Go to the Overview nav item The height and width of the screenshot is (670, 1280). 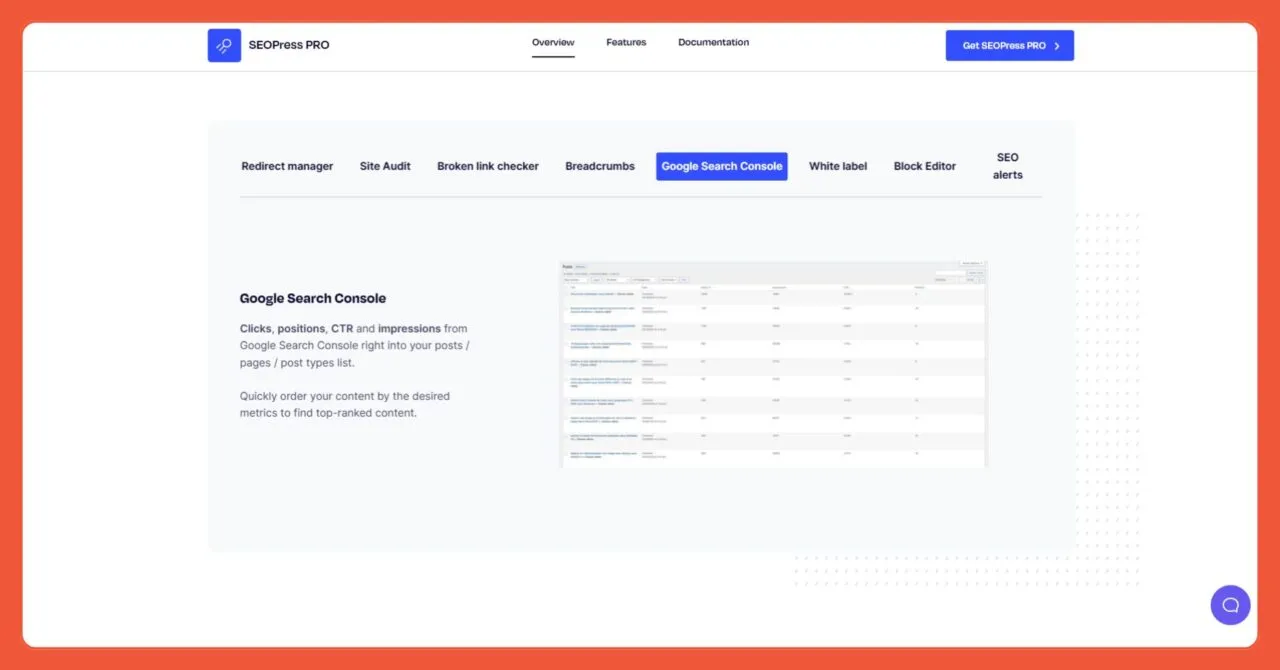click(553, 43)
